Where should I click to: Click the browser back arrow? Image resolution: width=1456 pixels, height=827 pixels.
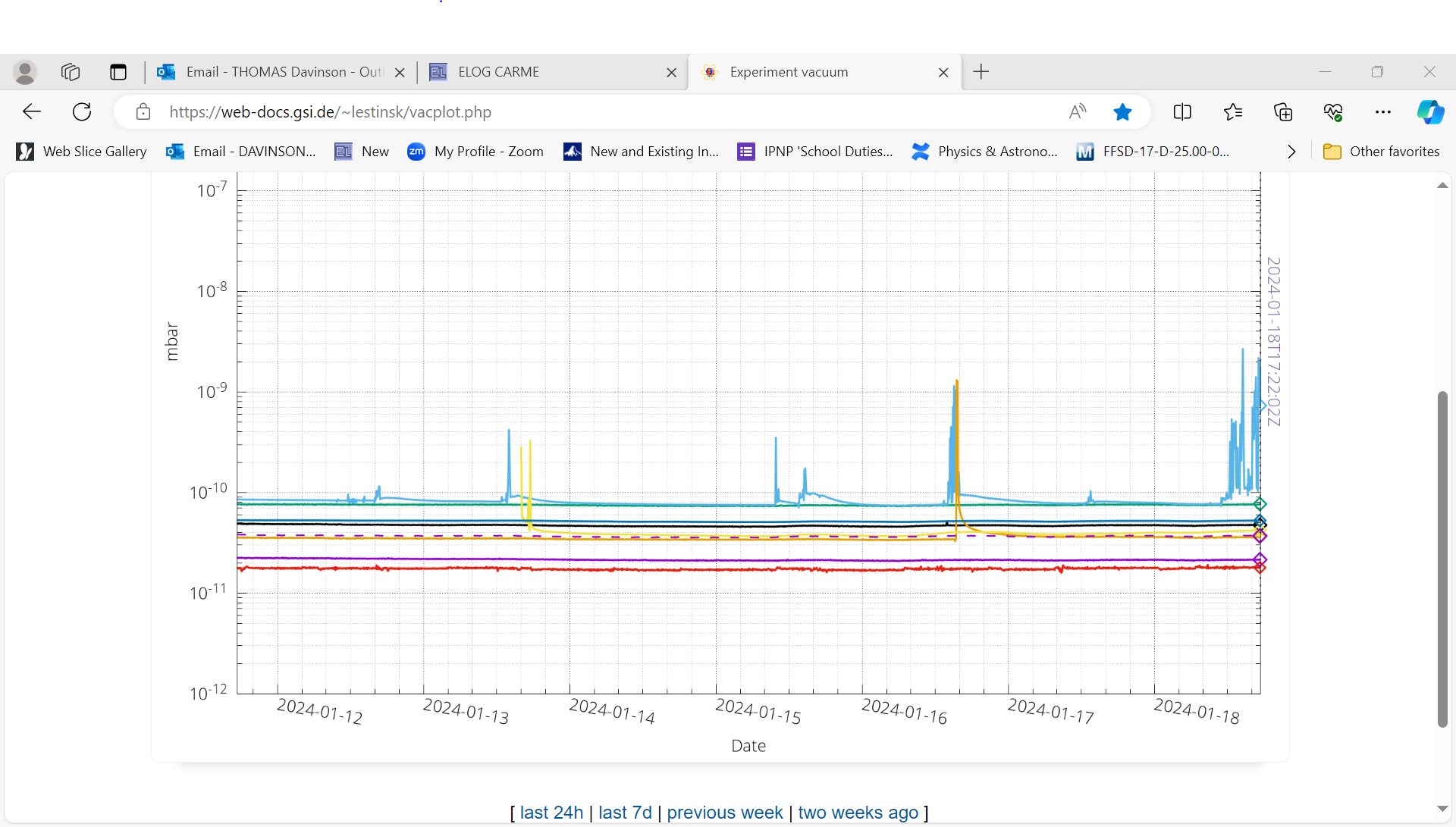pos(32,112)
